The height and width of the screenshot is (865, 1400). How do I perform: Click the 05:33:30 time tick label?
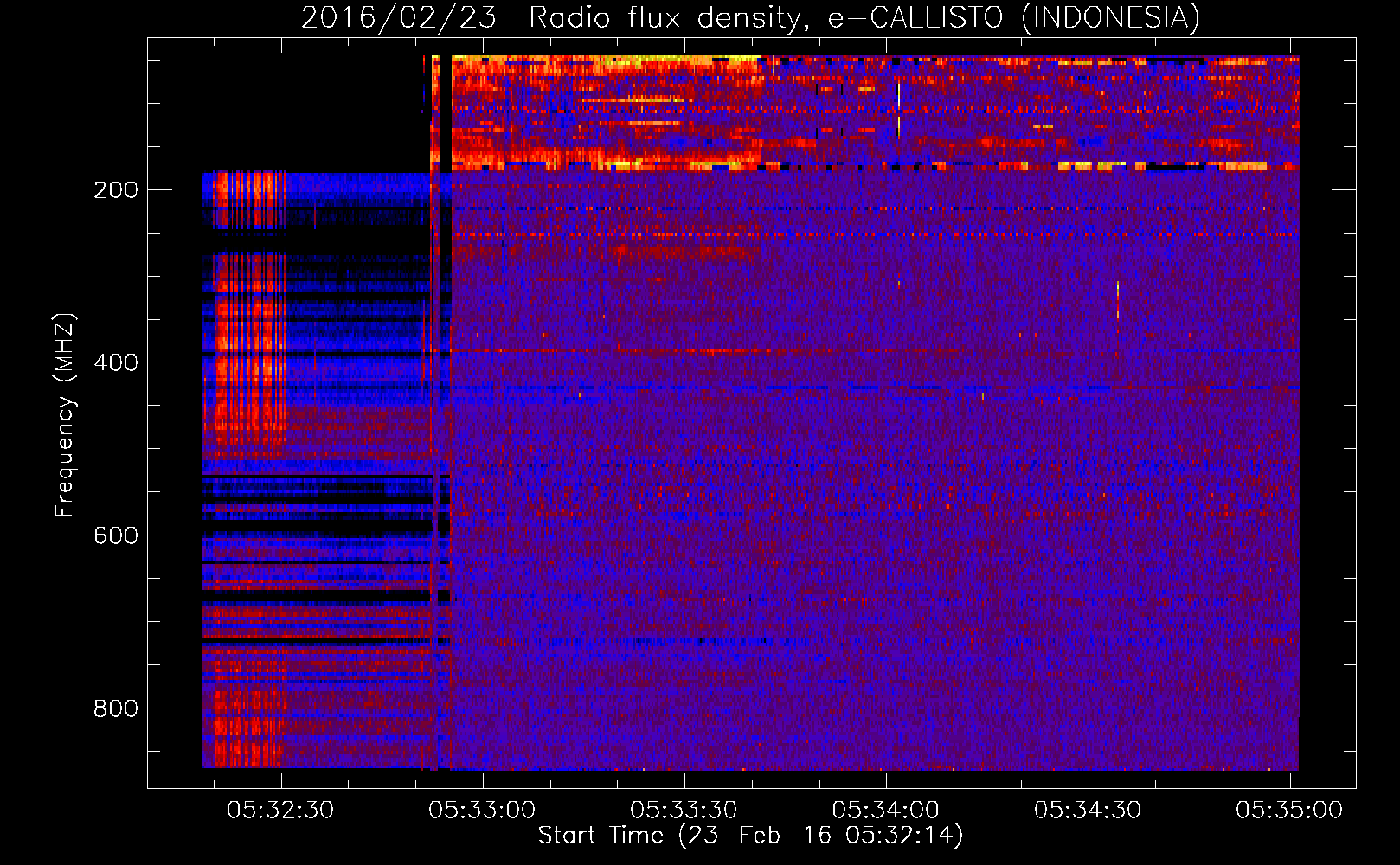tap(684, 810)
